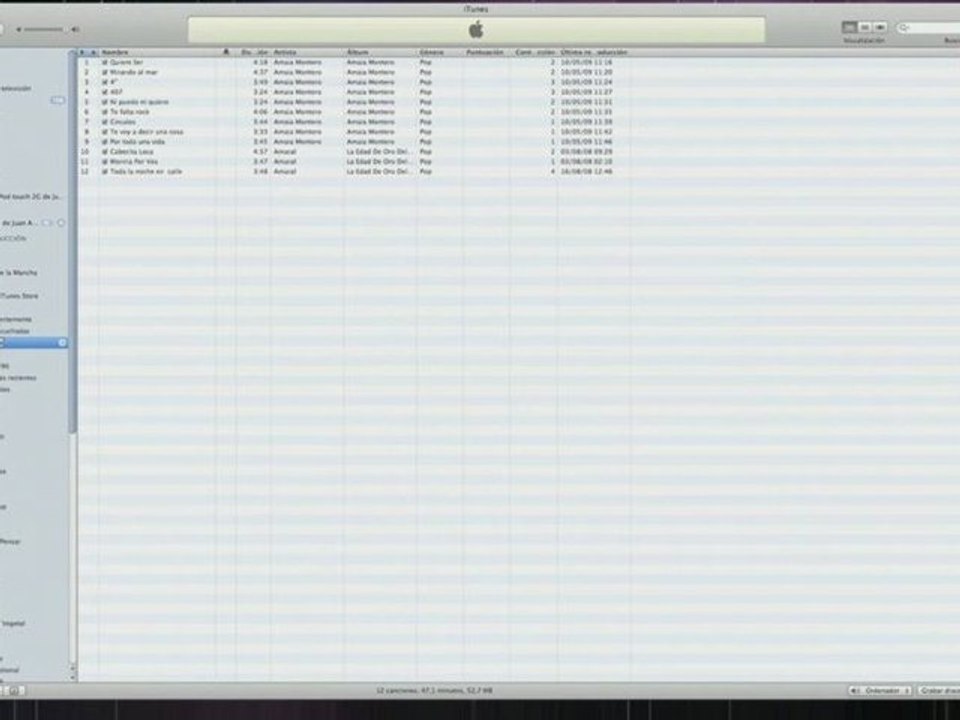Switch to Cover Flow view in Visualización
960x720 pixels.
(x=880, y=28)
